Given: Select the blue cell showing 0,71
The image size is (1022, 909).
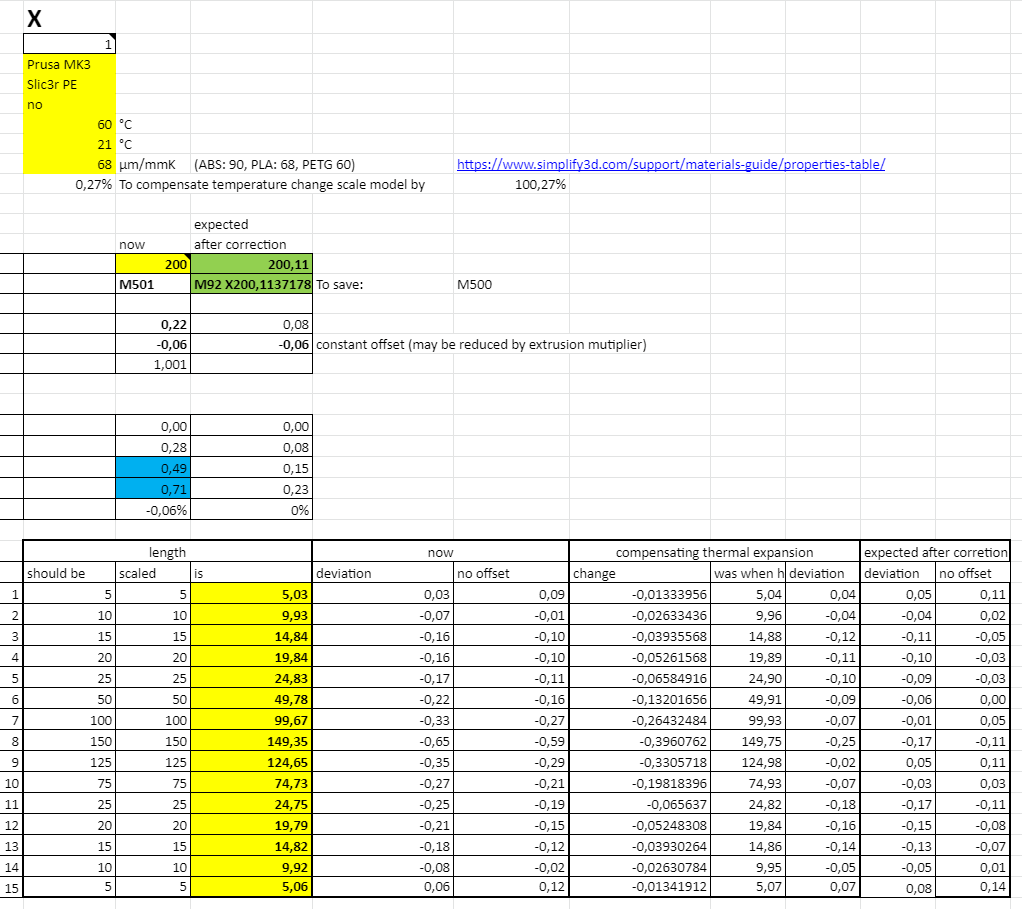Looking at the screenshot, I should [153, 489].
